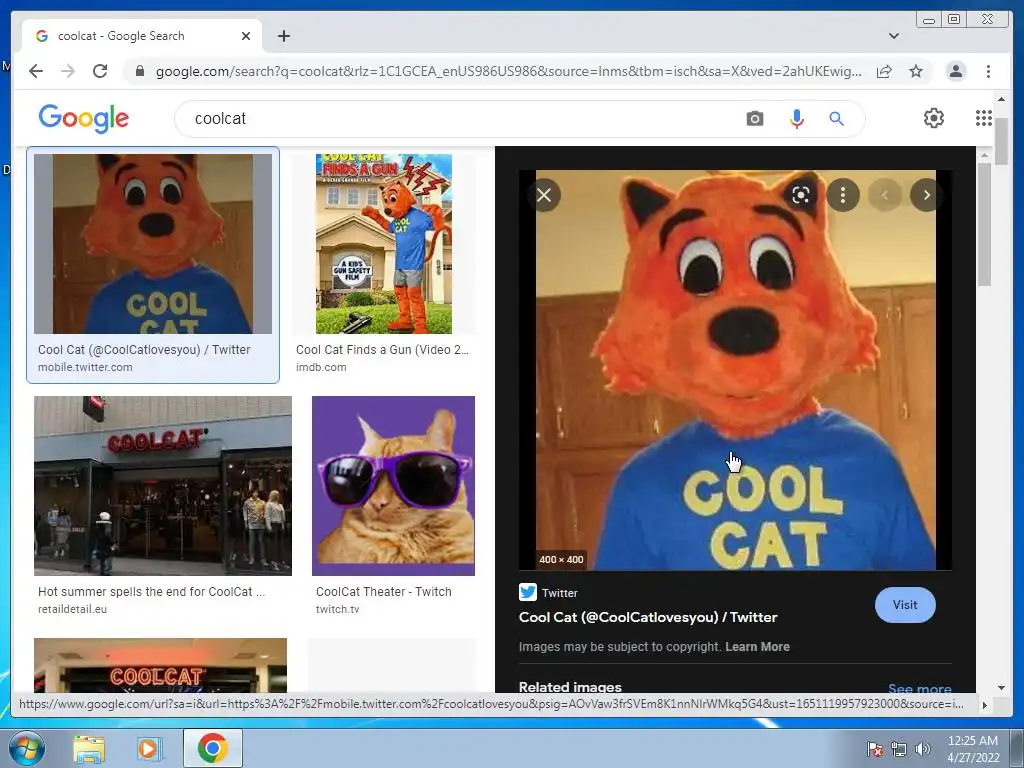This screenshot has width=1024, height=768.
Task: Search by image with camera icon
Action: click(755, 118)
